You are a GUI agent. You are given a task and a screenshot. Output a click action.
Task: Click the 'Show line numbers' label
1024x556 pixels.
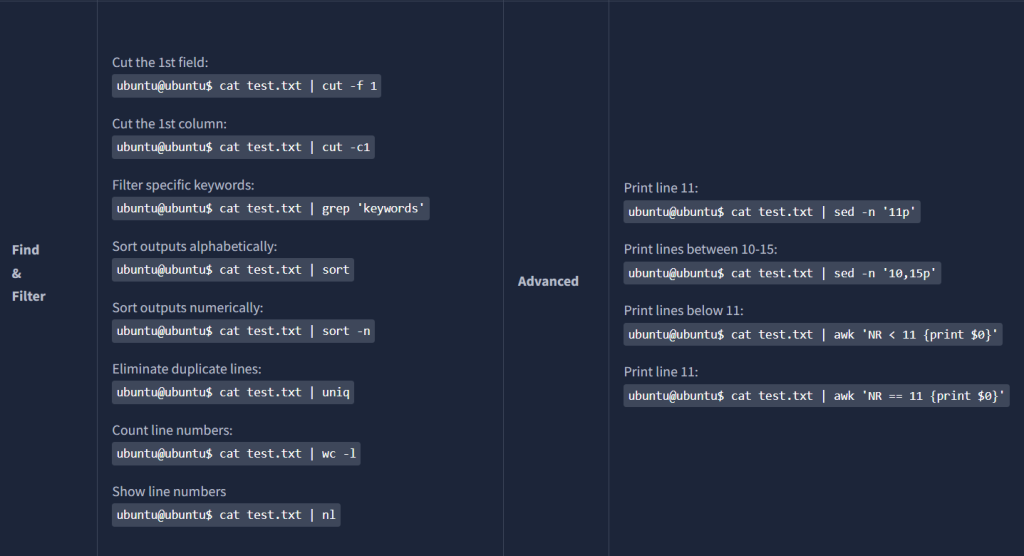pos(169,491)
